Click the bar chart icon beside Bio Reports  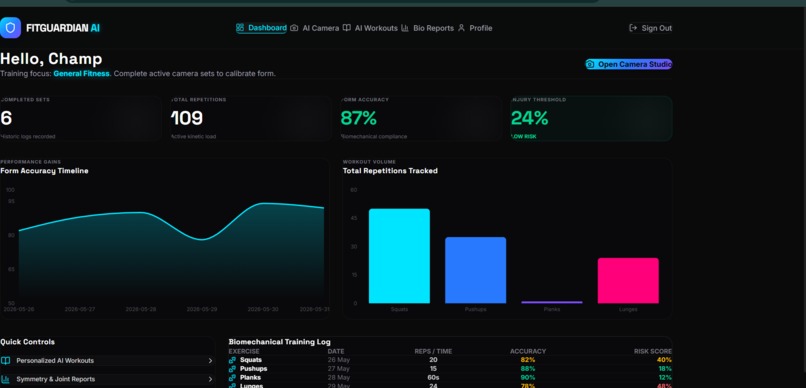405,28
